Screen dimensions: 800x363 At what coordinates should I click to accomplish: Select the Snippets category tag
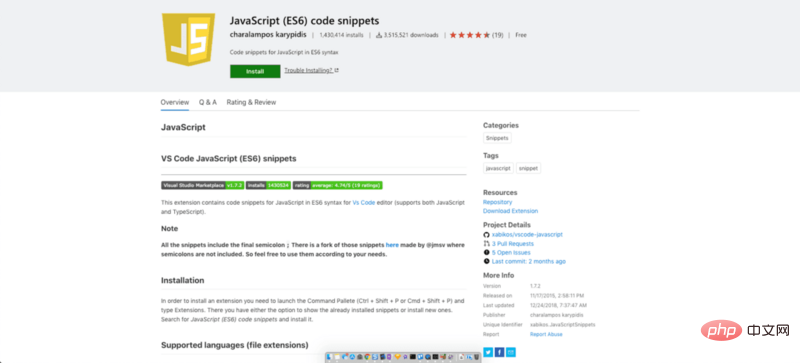[497, 138]
